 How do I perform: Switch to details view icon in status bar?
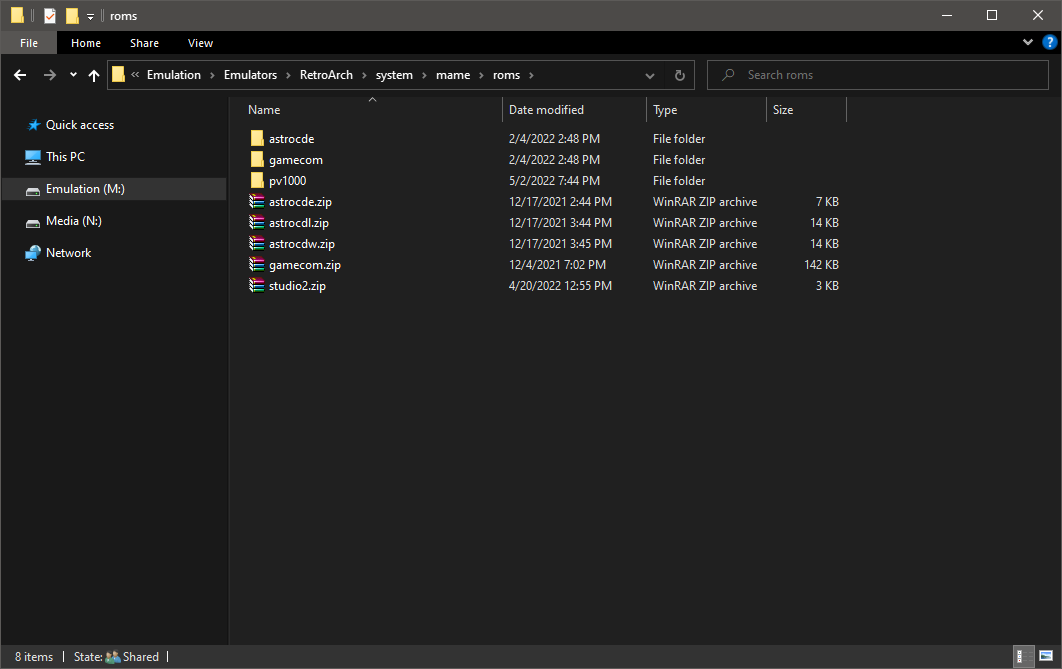coord(1022,656)
